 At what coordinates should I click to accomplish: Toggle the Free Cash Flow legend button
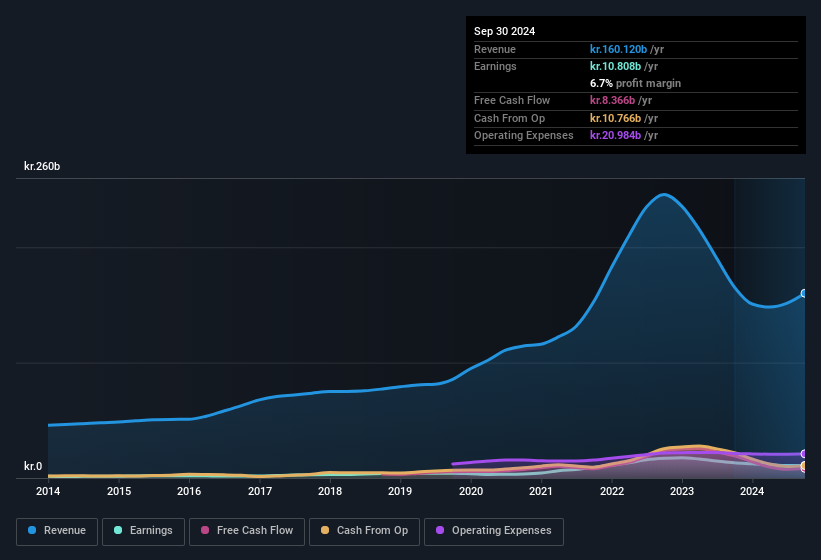247,531
